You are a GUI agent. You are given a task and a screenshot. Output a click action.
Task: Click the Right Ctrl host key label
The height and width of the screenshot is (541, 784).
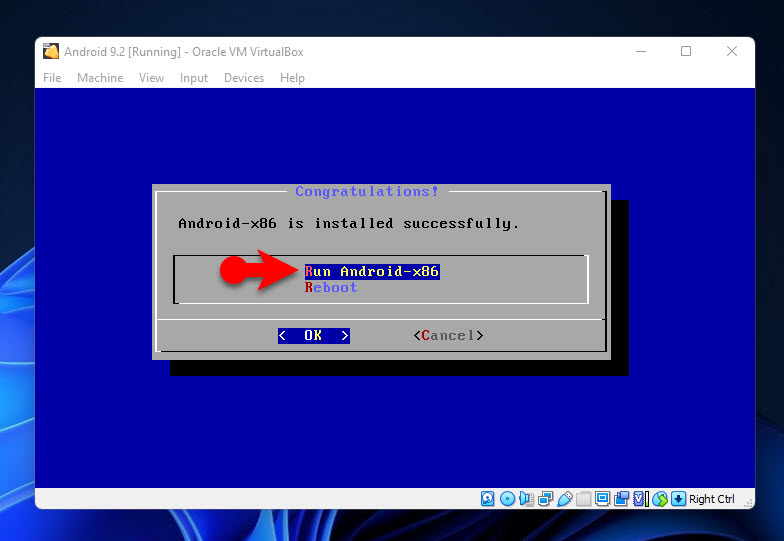tap(712, 499)
